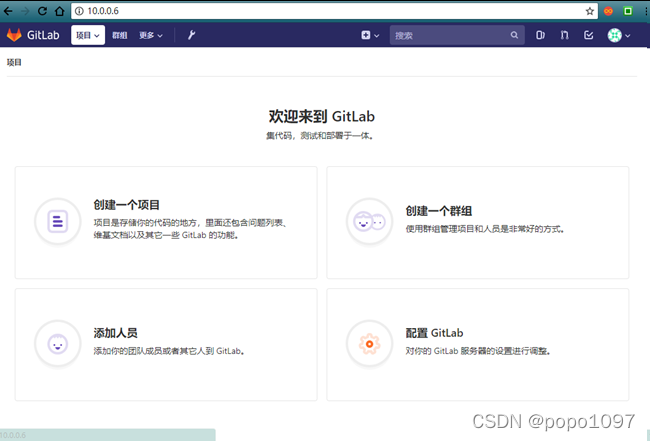650x441 pixels.
Task: Click the group faces icon
Action: pyautogui.click(x=369, y=221)
